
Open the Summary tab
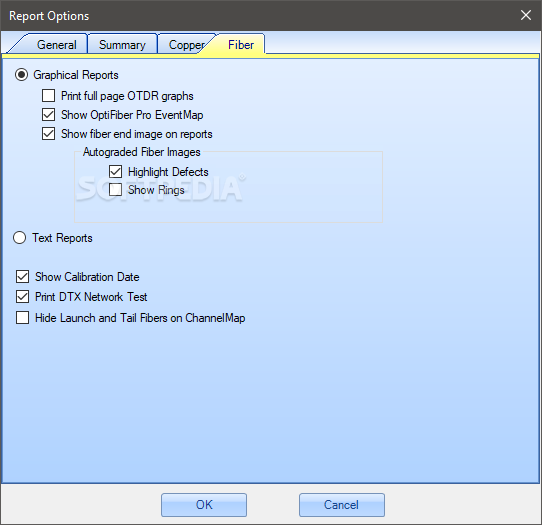point(122,45)
